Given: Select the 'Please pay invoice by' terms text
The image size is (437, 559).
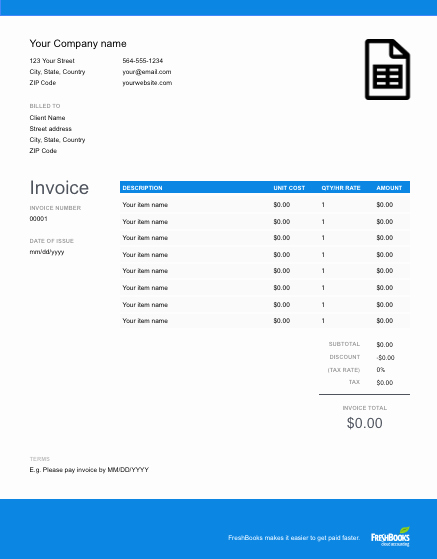Looking at the screenshot, I should [89, 470].
